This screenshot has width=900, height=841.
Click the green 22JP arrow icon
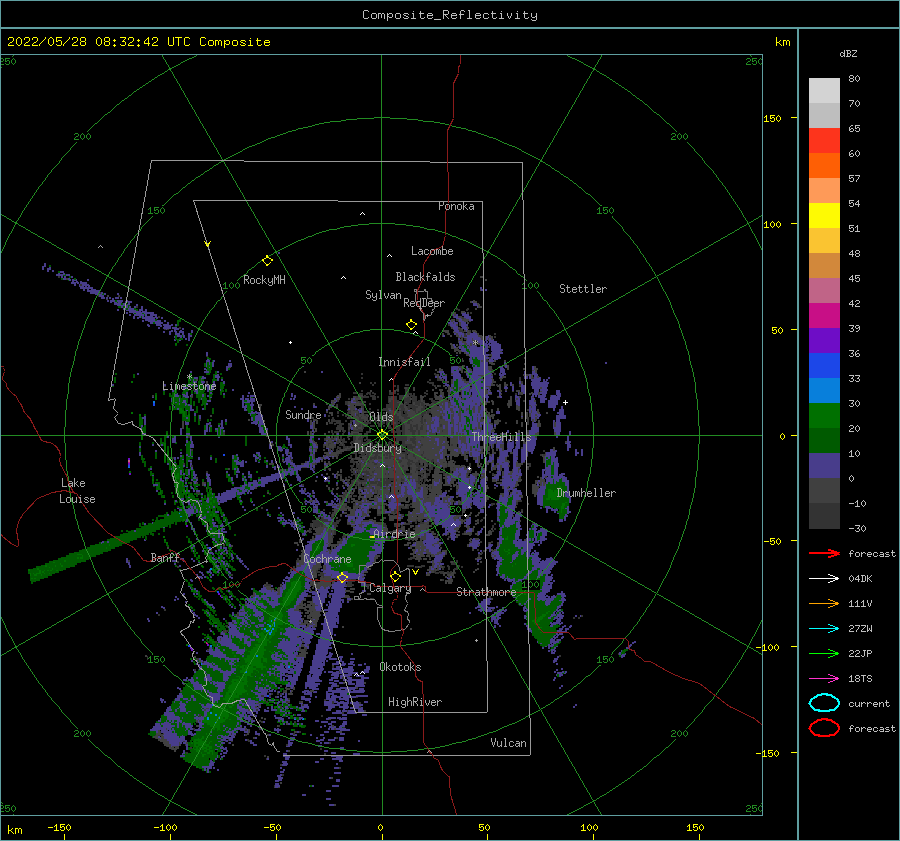(x=824, y=653)
